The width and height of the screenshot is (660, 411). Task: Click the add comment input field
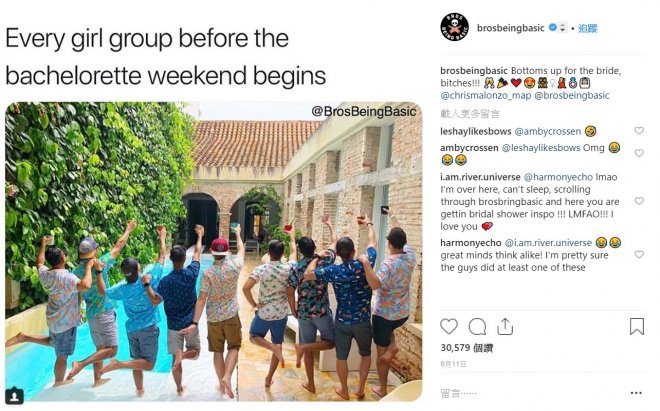532,393
